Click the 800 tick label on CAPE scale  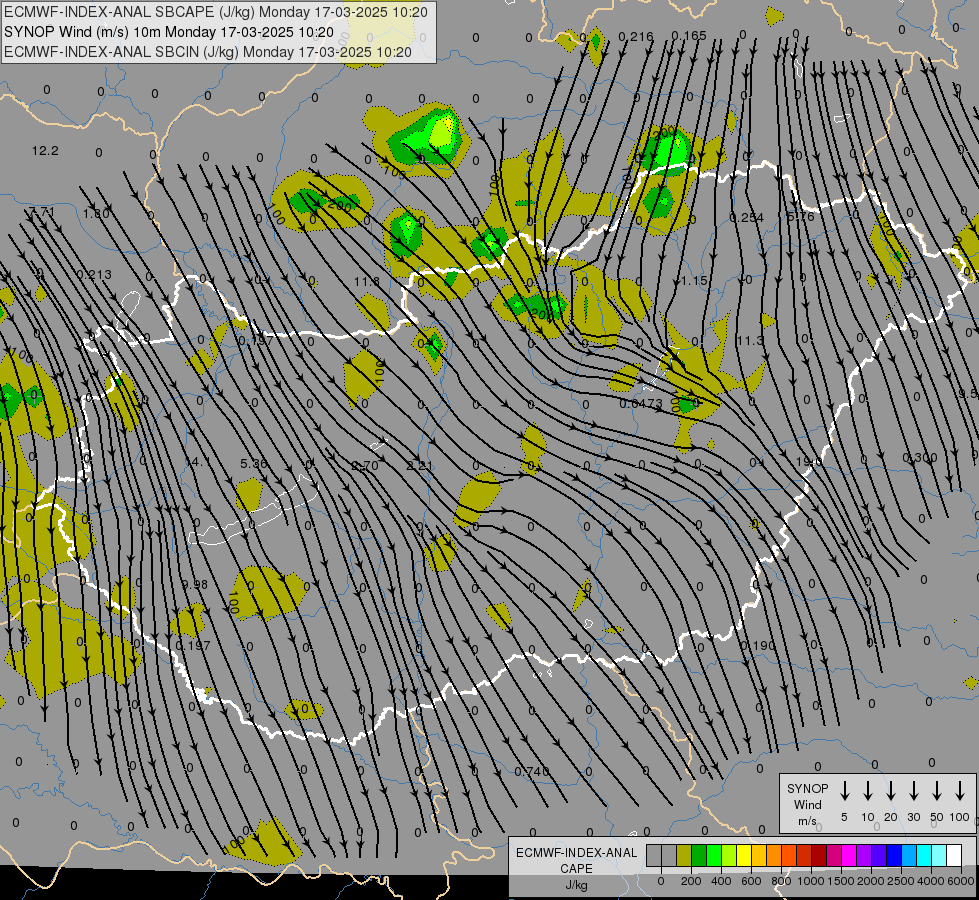[x=781, y=881]
